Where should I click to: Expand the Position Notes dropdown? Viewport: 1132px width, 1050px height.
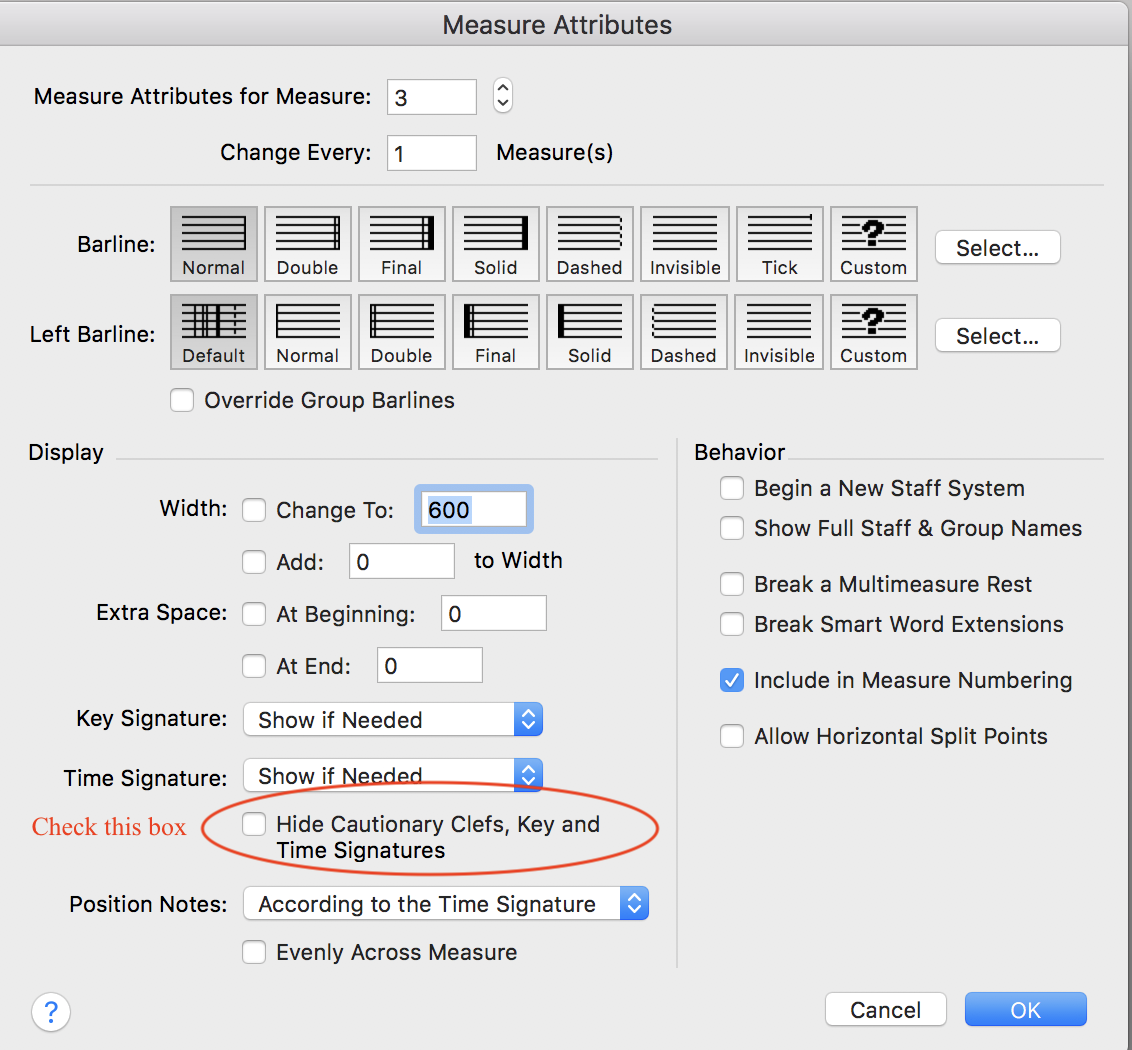(446, 904)
